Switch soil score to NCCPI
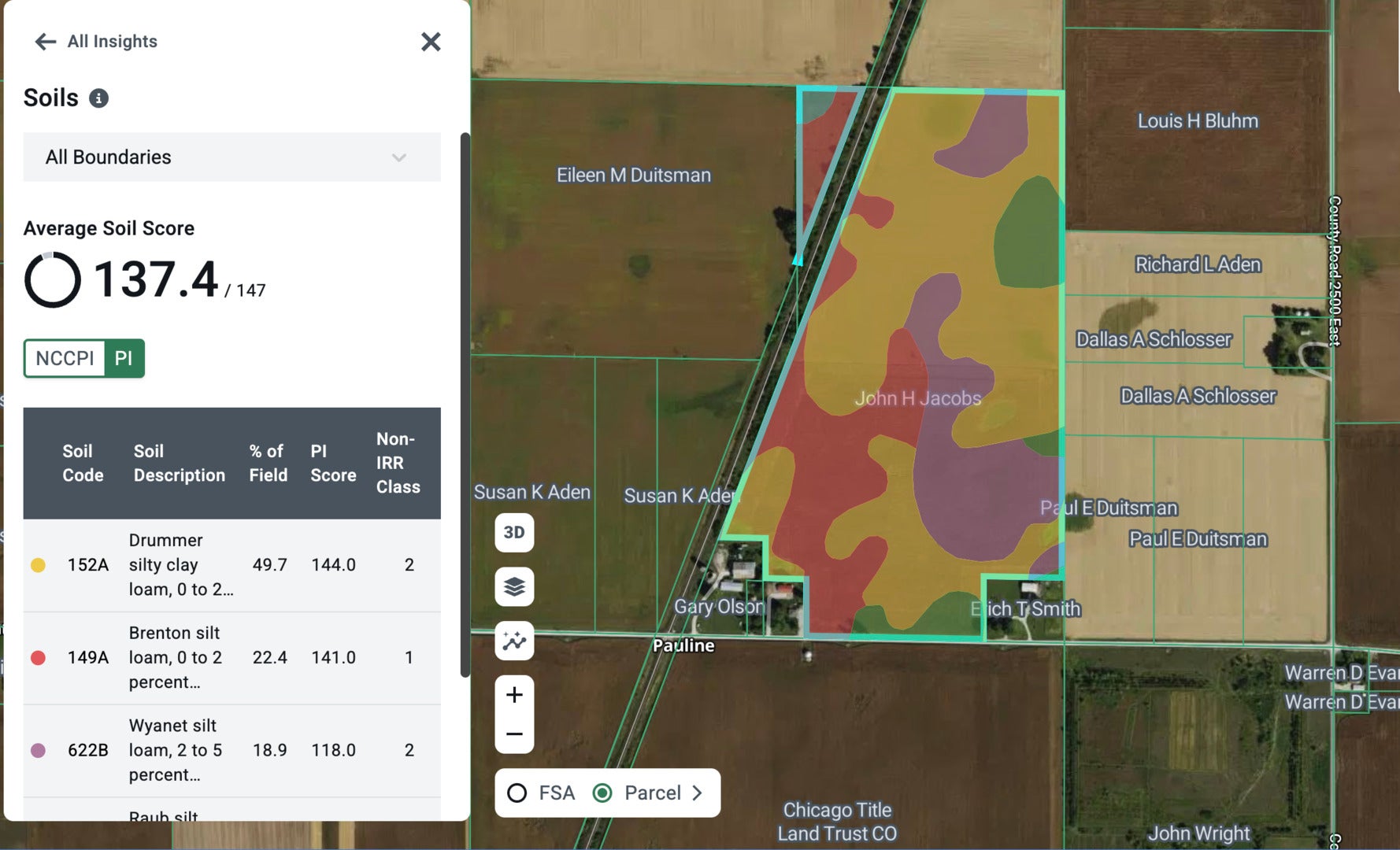This screenshot has width=1400, height=850. tap(65, 359)
